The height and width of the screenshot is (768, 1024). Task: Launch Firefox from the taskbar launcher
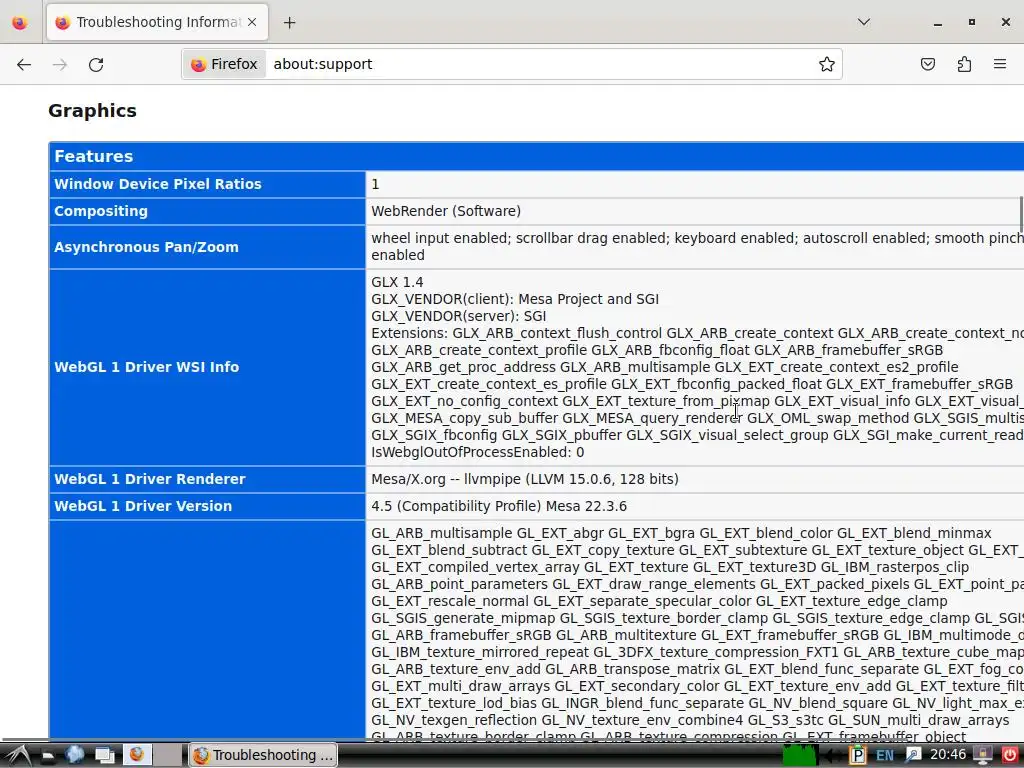[137, 755]
